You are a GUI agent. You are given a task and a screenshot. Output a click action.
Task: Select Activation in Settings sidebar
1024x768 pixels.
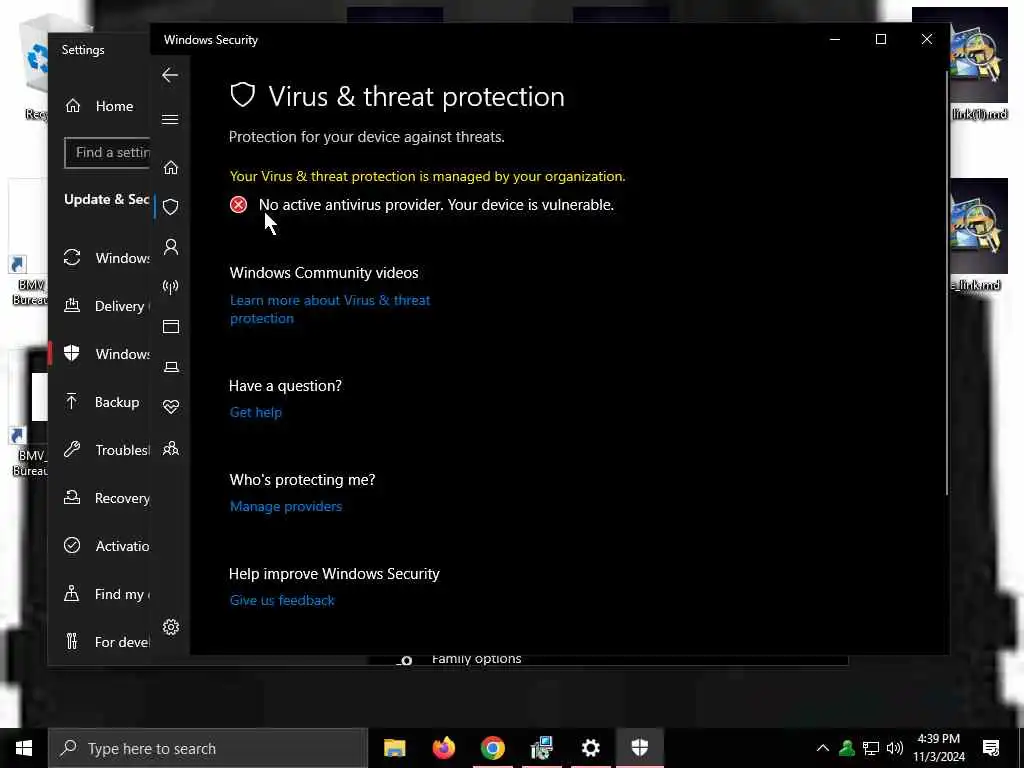pyautogui.click(x=101, y=546)
